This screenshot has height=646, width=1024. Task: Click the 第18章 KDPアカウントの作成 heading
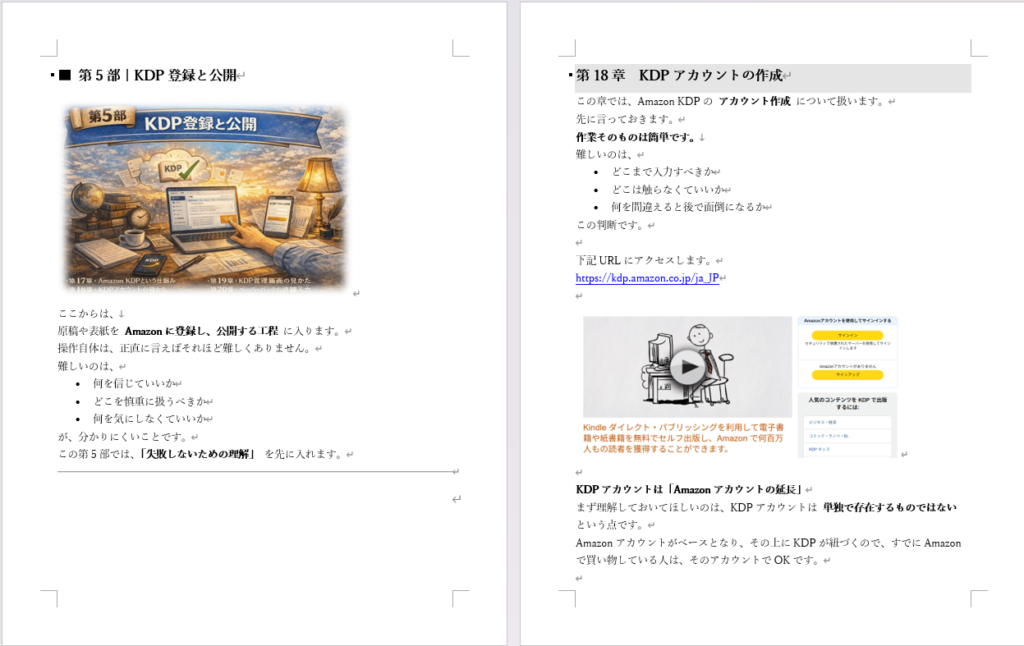point(679,76)
